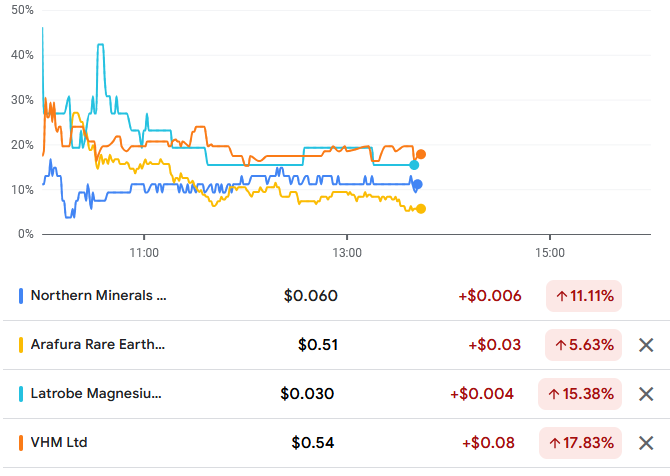Click the Arafura 5.63% change badge
Screen dimensions: 670x476
583,345
